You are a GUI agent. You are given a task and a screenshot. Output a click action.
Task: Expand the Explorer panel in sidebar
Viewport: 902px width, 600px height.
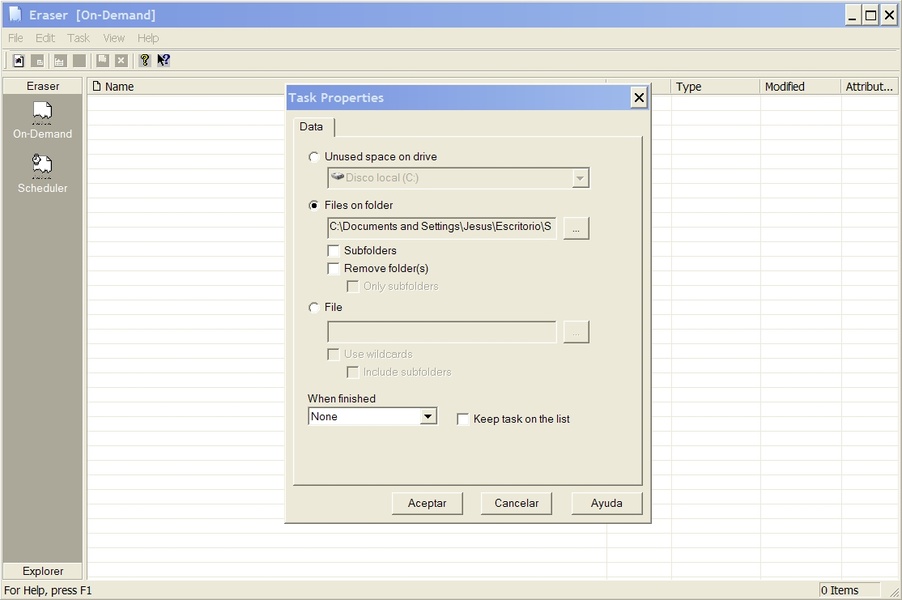(43, 571)
